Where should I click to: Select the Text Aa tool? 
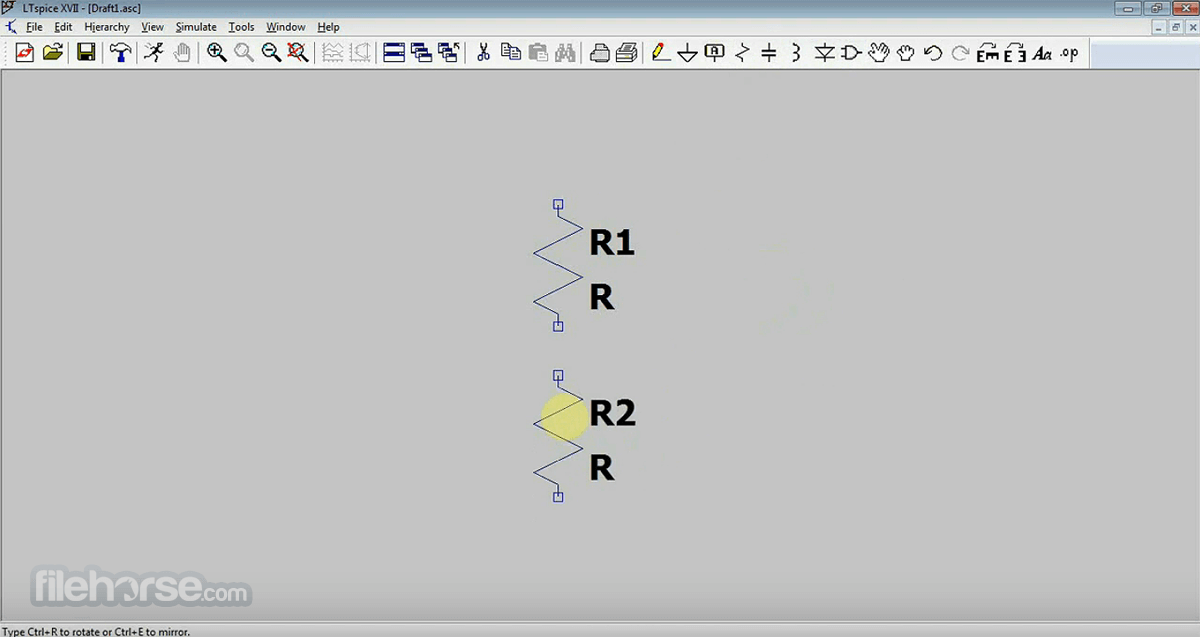[1042, 53]
